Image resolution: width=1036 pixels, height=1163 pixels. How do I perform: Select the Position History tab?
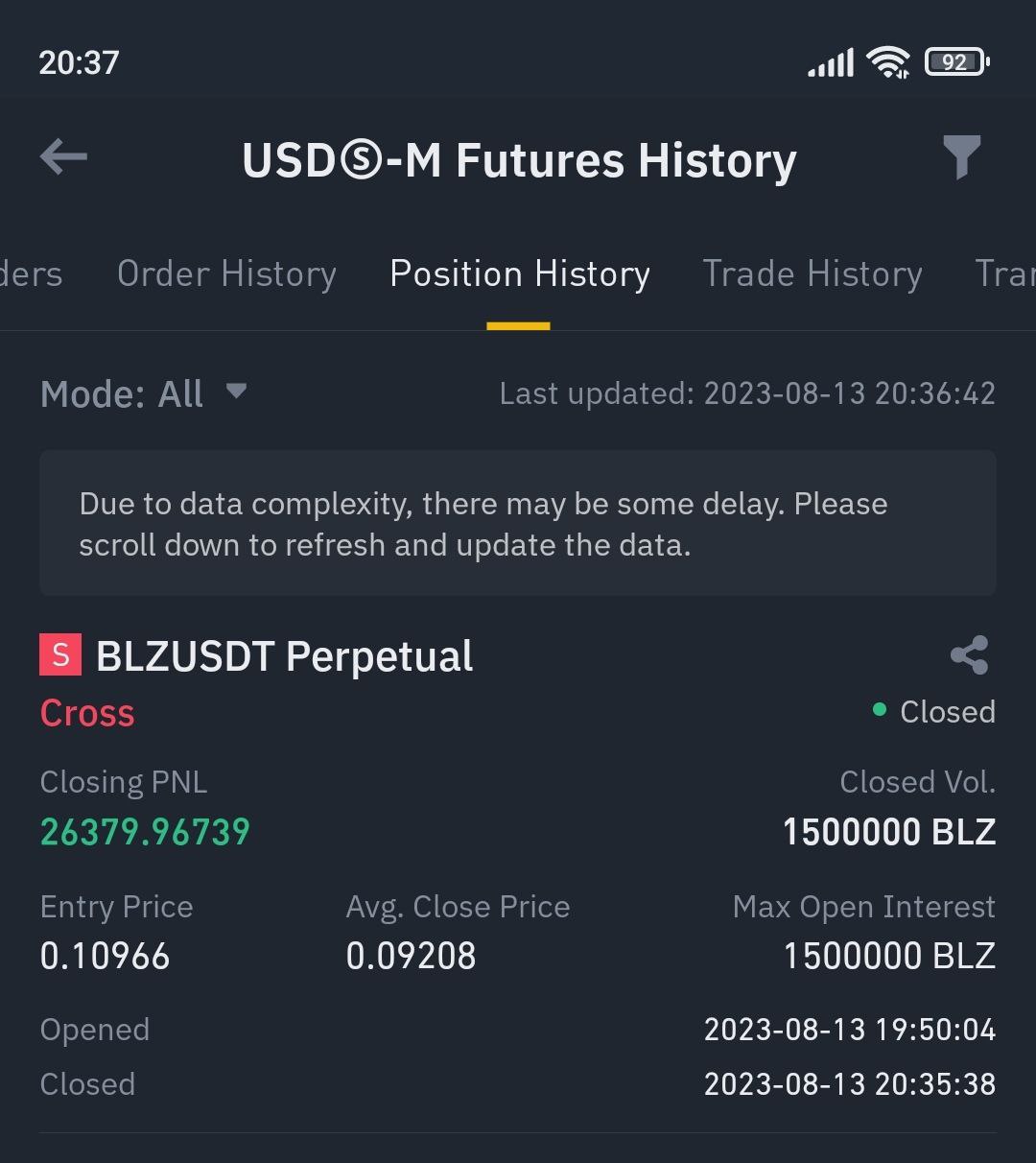point(519,274)
